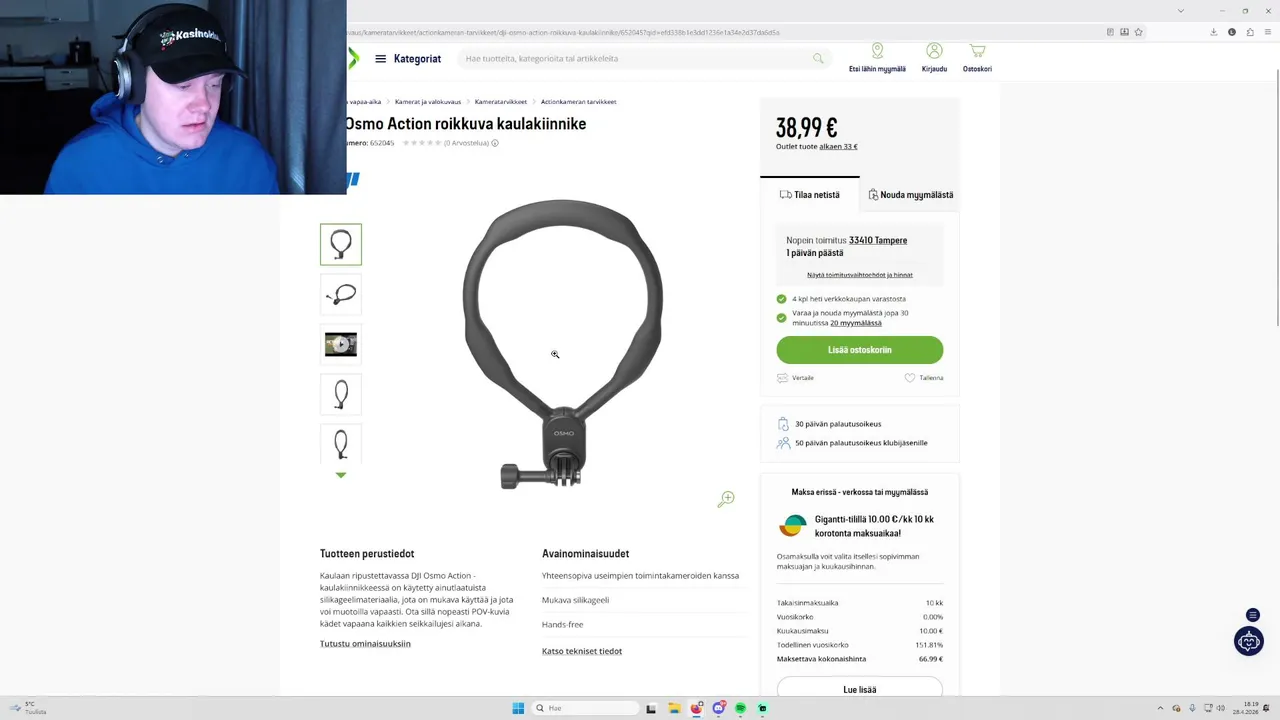Open browser application menu

pyautogui.click(x=1267, y=32)
